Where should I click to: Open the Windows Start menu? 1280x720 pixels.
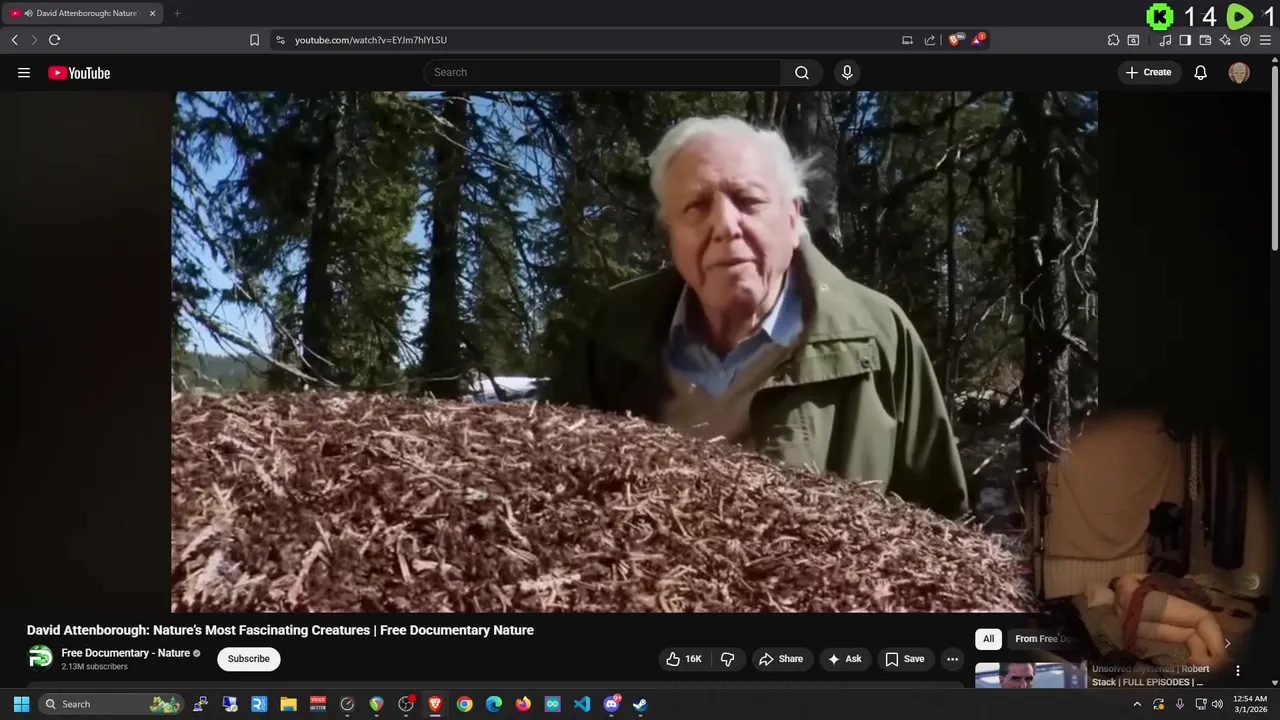point(21,704)
